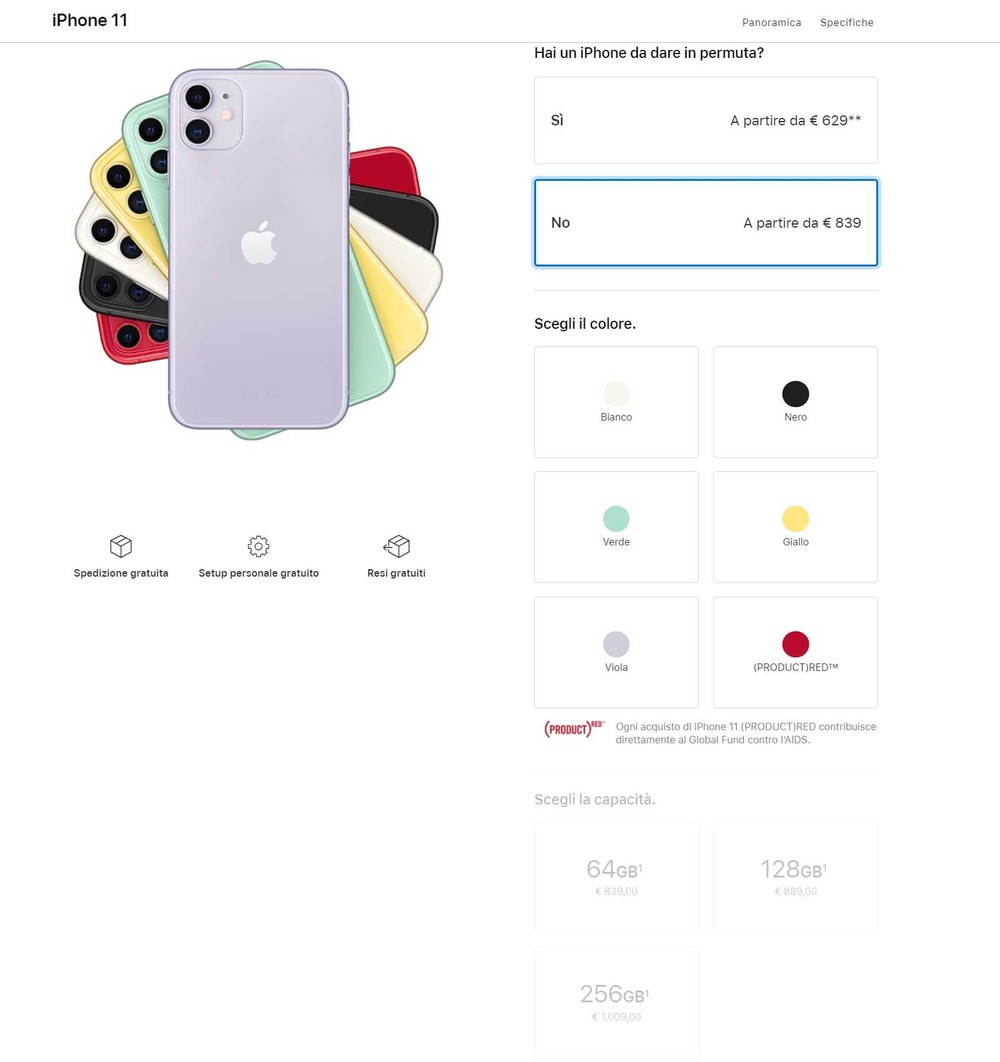Choose 256GB capacity at € 1.009,00
This screenshot has width=1000, height=1062.
pyautogui.click(x=617, y=1003)
